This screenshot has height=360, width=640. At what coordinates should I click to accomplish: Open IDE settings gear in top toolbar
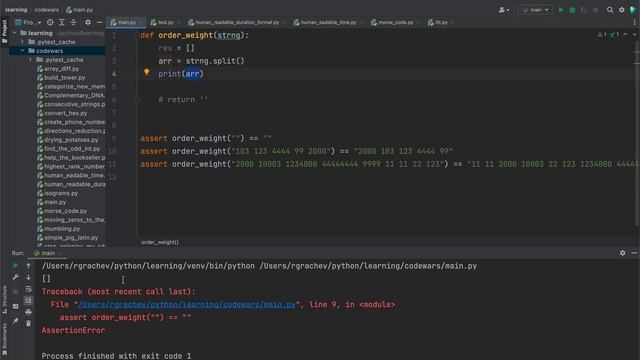[x=621, y=10]
